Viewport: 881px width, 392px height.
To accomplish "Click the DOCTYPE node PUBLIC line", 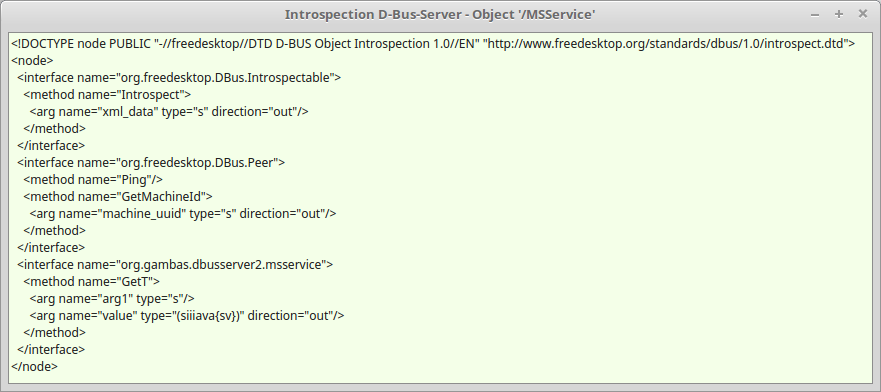I will point(433,43).
